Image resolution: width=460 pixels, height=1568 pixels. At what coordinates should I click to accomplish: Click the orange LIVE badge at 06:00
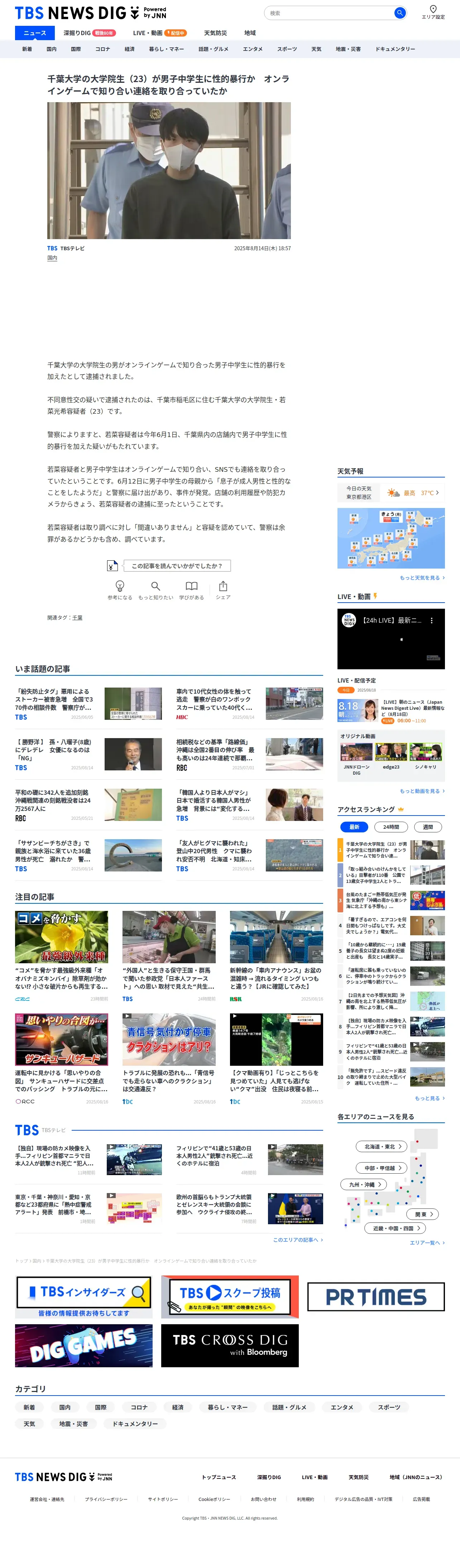[388, 721]
